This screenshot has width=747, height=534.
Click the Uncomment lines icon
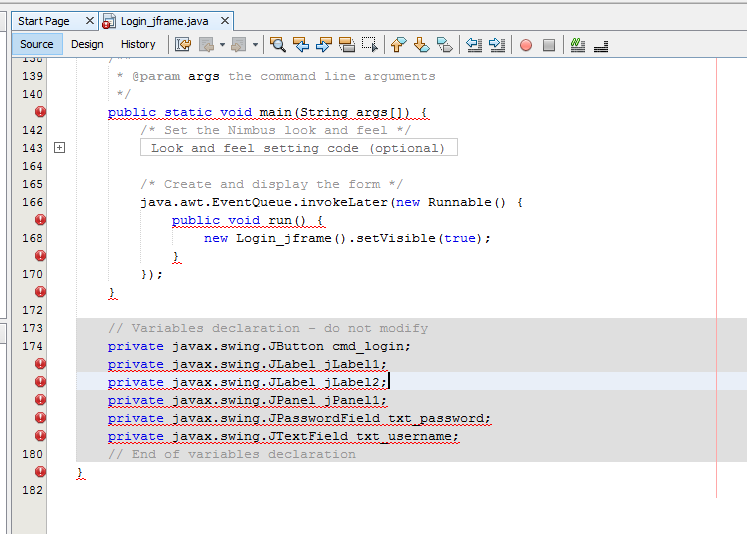(601, 45)
